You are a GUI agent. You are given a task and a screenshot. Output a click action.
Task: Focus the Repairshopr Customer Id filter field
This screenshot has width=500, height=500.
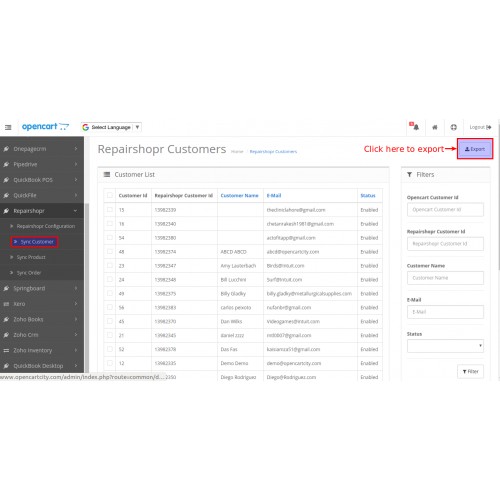(x=445, y=244)
